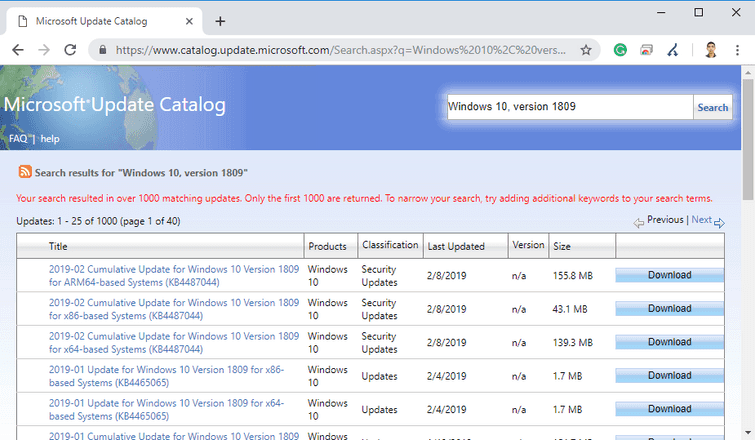Click the Search button
755x440 pixels.
713,107
